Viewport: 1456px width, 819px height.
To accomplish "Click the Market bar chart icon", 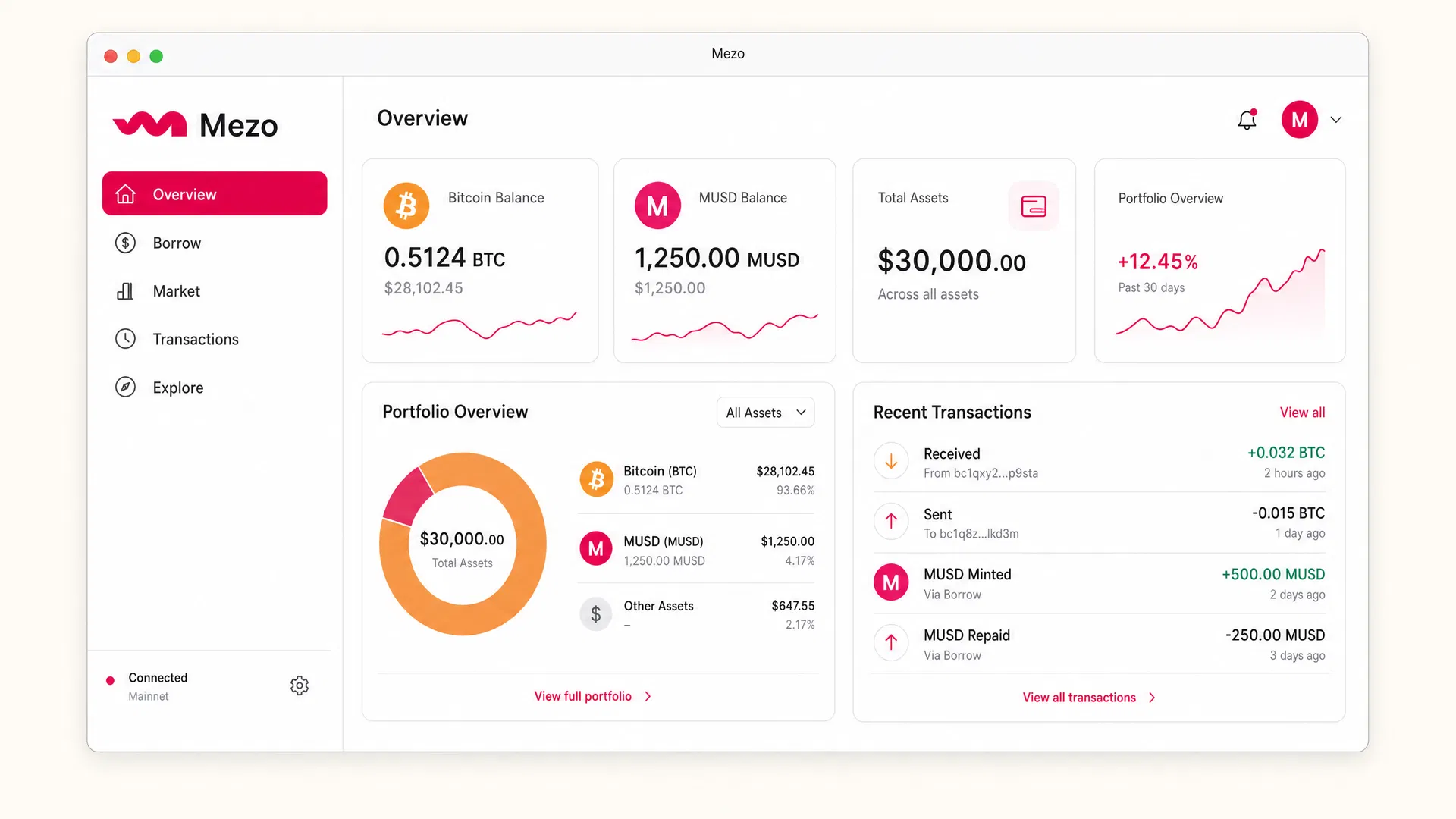I will click(x=125, y=291).
